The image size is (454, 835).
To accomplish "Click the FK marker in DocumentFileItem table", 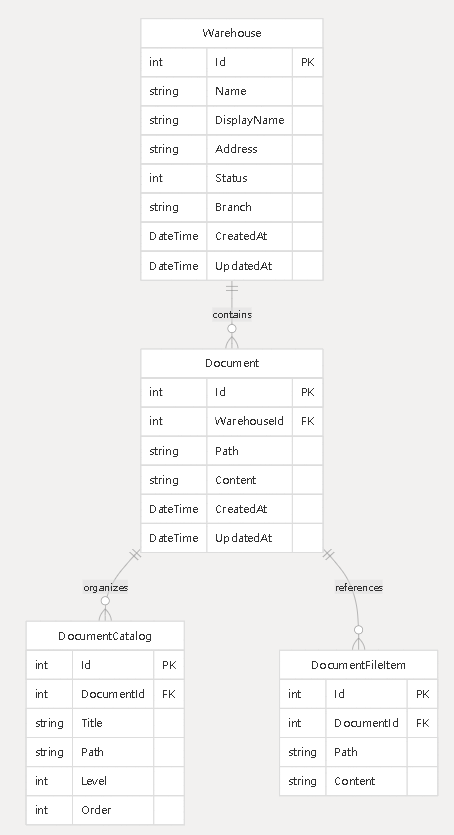I will (x=423, y=723).
